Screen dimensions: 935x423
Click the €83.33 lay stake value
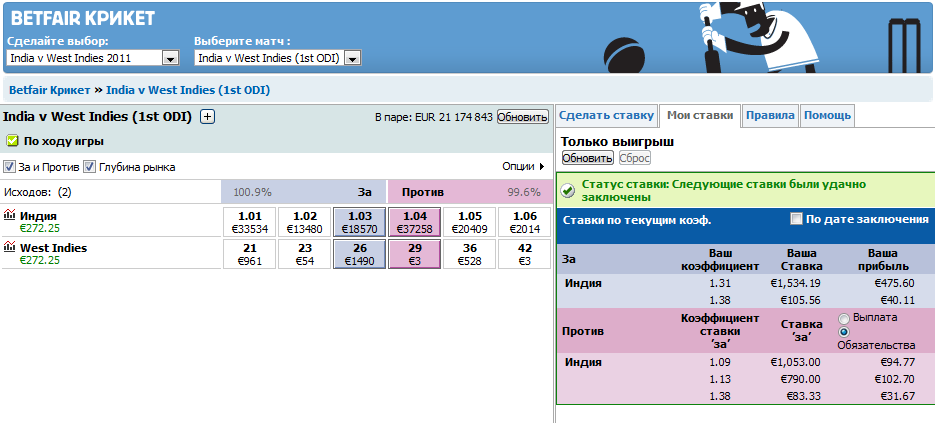point(803,396)
